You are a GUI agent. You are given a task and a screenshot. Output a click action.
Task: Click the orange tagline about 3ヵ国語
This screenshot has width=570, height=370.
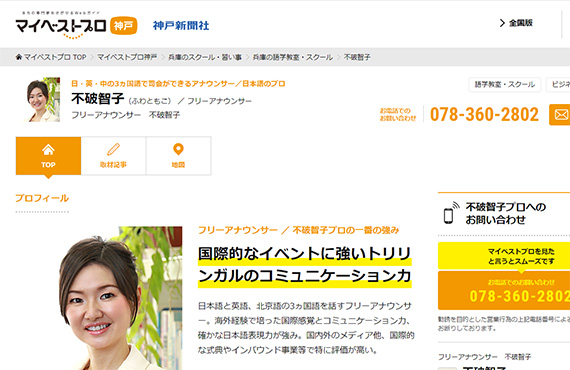[178, 84]
